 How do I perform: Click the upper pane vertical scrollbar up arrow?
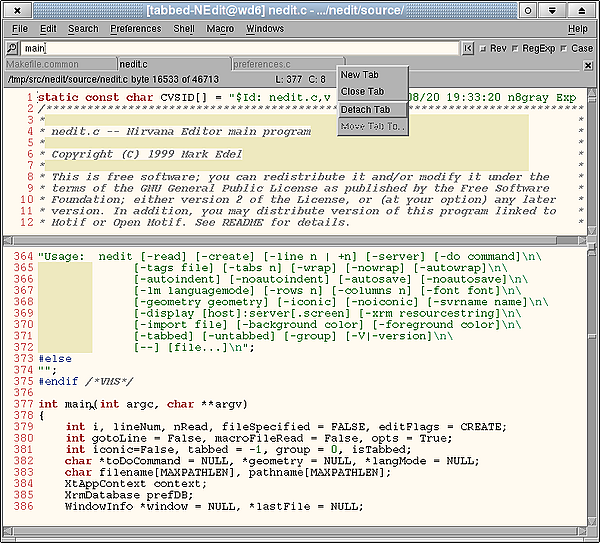point(592,93)
